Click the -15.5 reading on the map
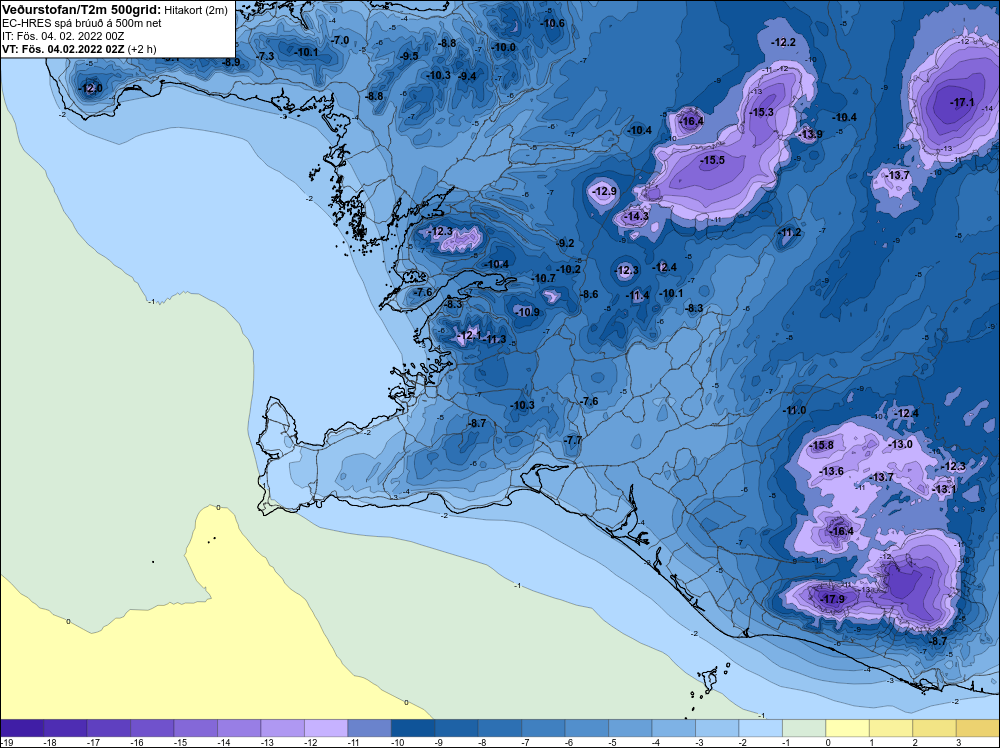 coord(712,160)
